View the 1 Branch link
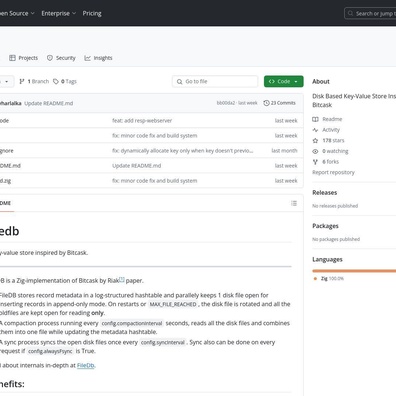The width and height of the screenshot is (396, 396). pos(34,81)
